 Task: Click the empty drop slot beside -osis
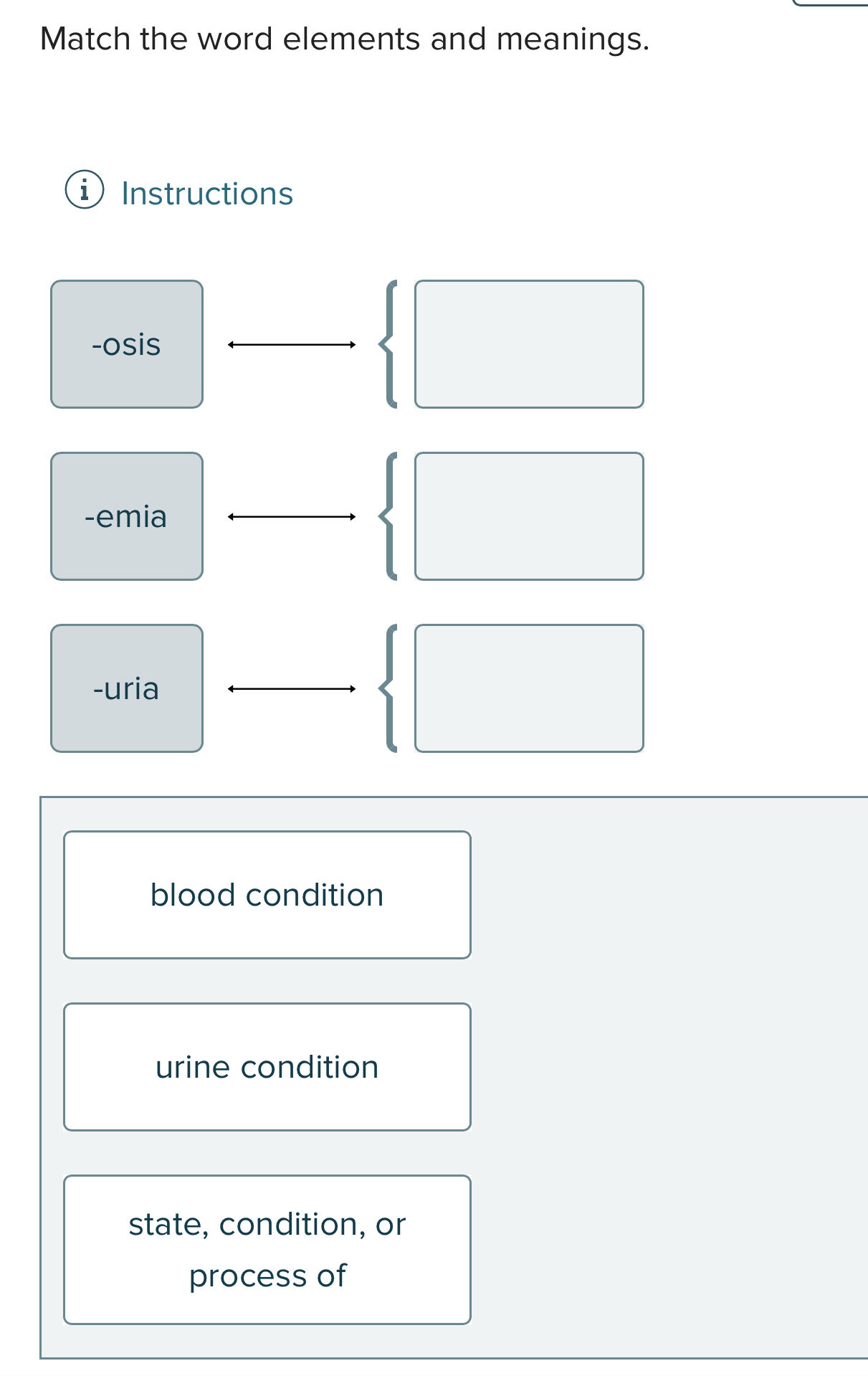pos(530,344)
